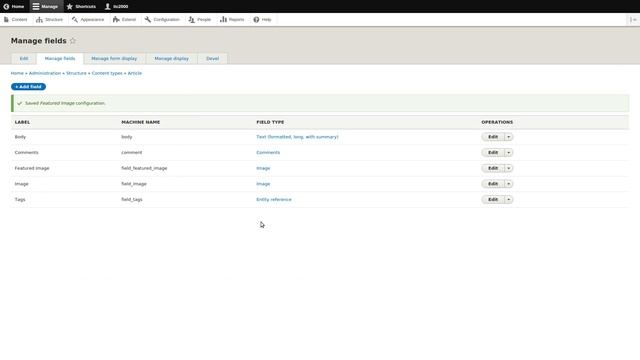Go to Home breadcrumb link

tap(17, 73)
